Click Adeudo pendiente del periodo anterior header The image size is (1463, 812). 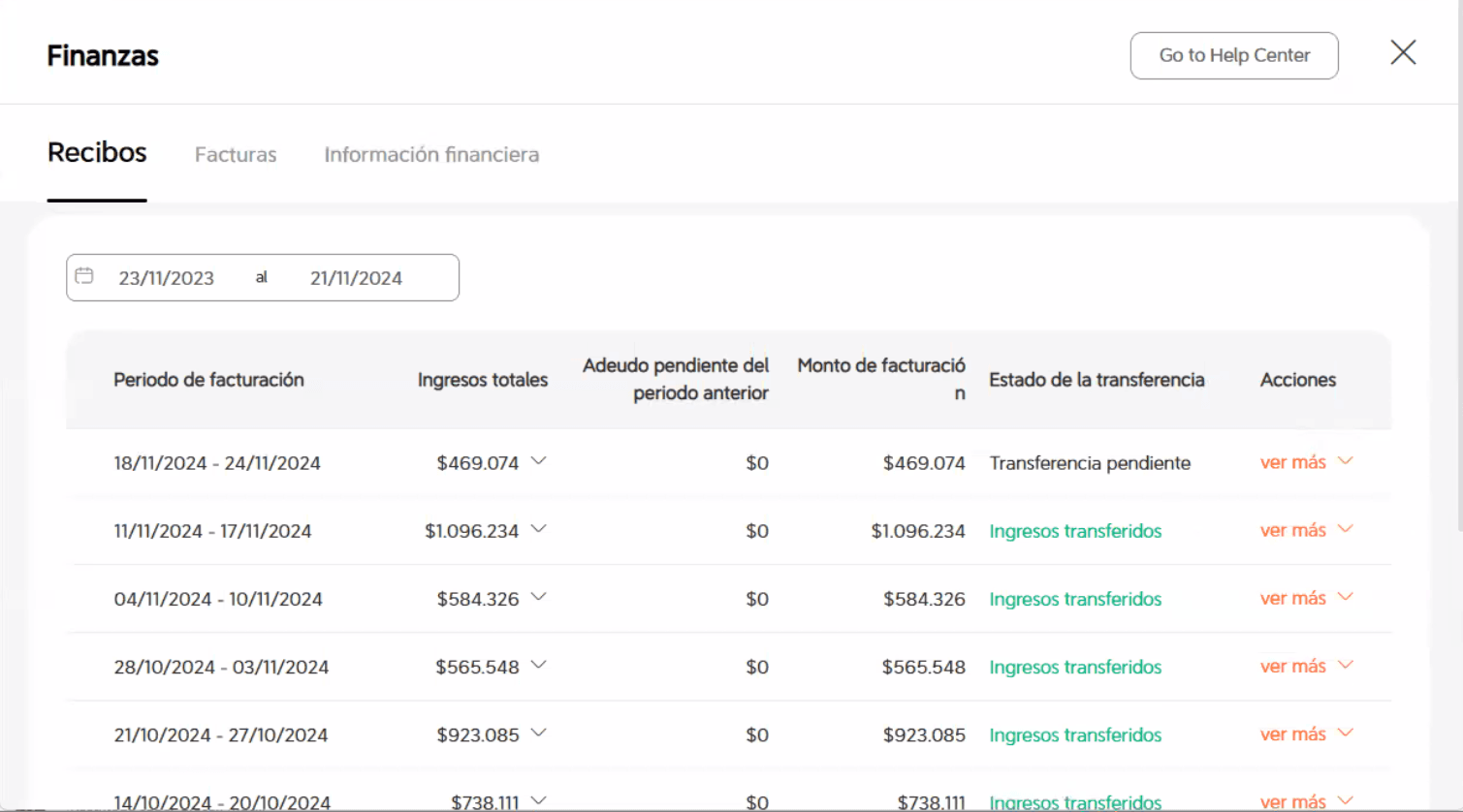[676, 379]
